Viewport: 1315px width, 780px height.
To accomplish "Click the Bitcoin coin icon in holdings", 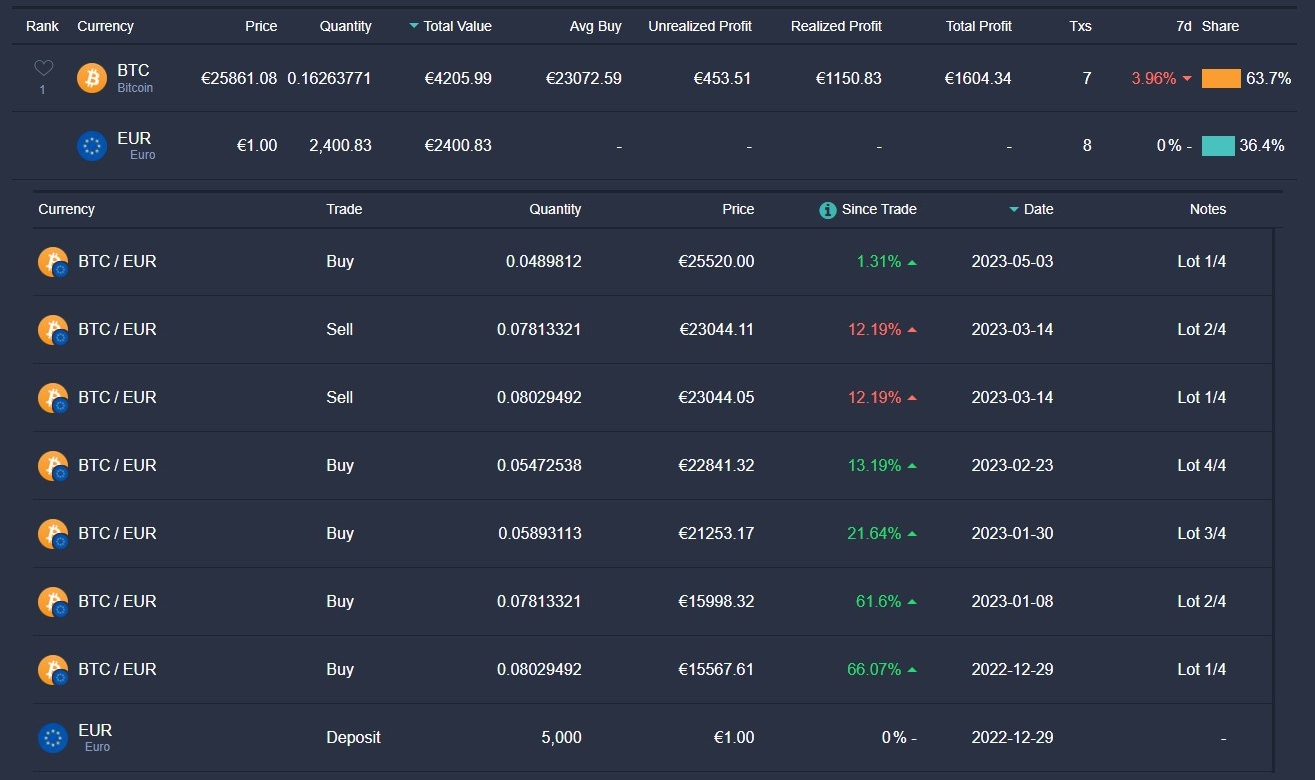I will (x=92, y=78).
